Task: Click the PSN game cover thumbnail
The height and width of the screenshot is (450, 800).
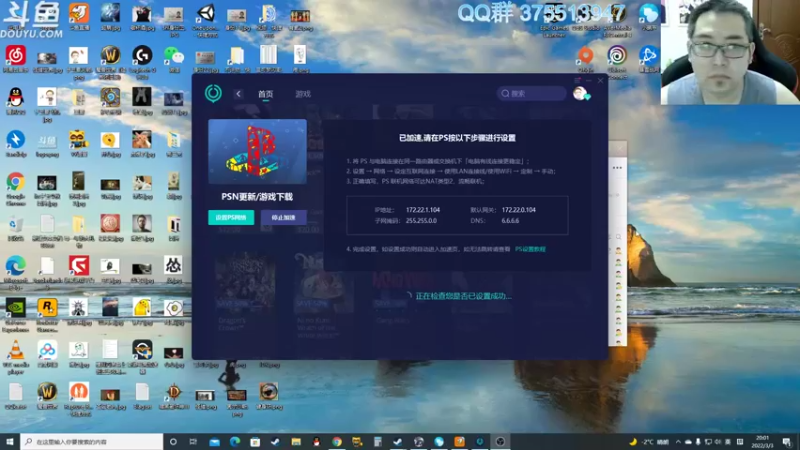Action: [258, 152]
